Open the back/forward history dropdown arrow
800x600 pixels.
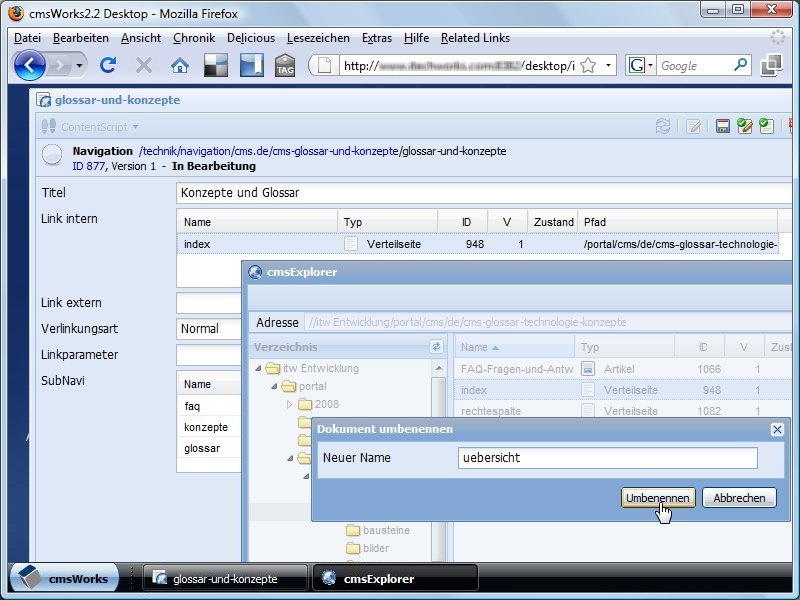coord(79,65)
